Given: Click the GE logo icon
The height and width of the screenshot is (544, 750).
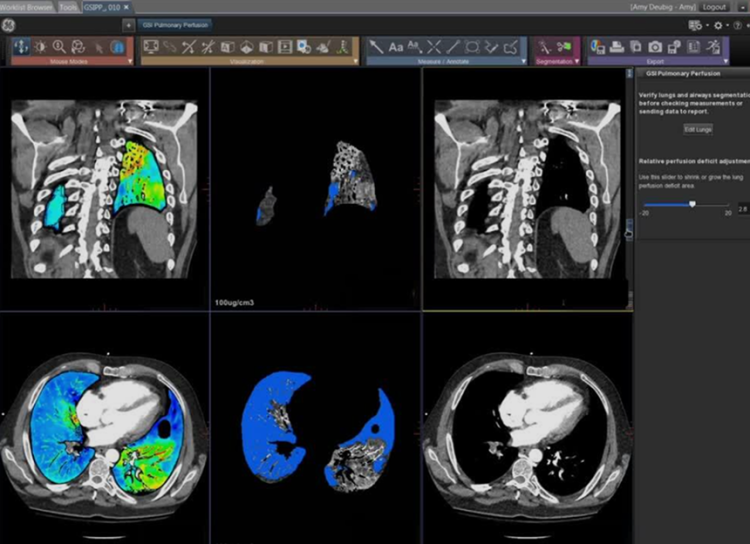Looking at the screenshot, I should point(8,25).
